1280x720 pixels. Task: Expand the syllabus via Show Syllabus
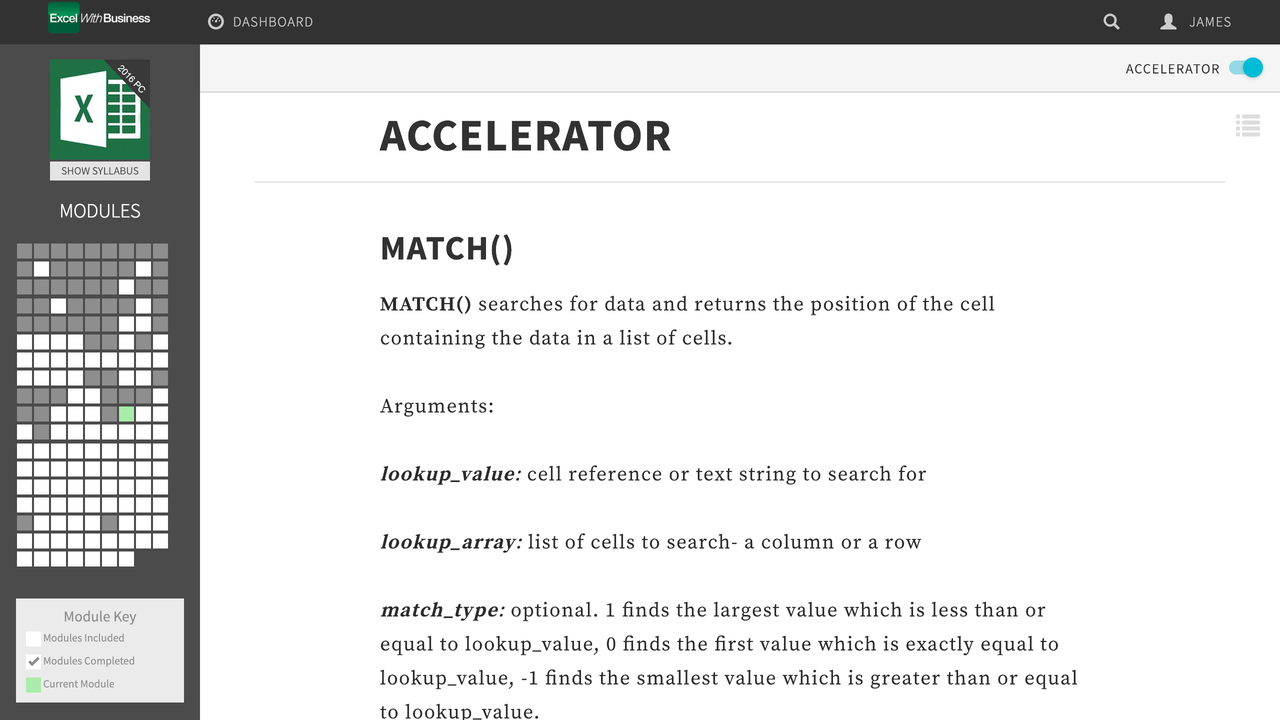pos(100,171)
